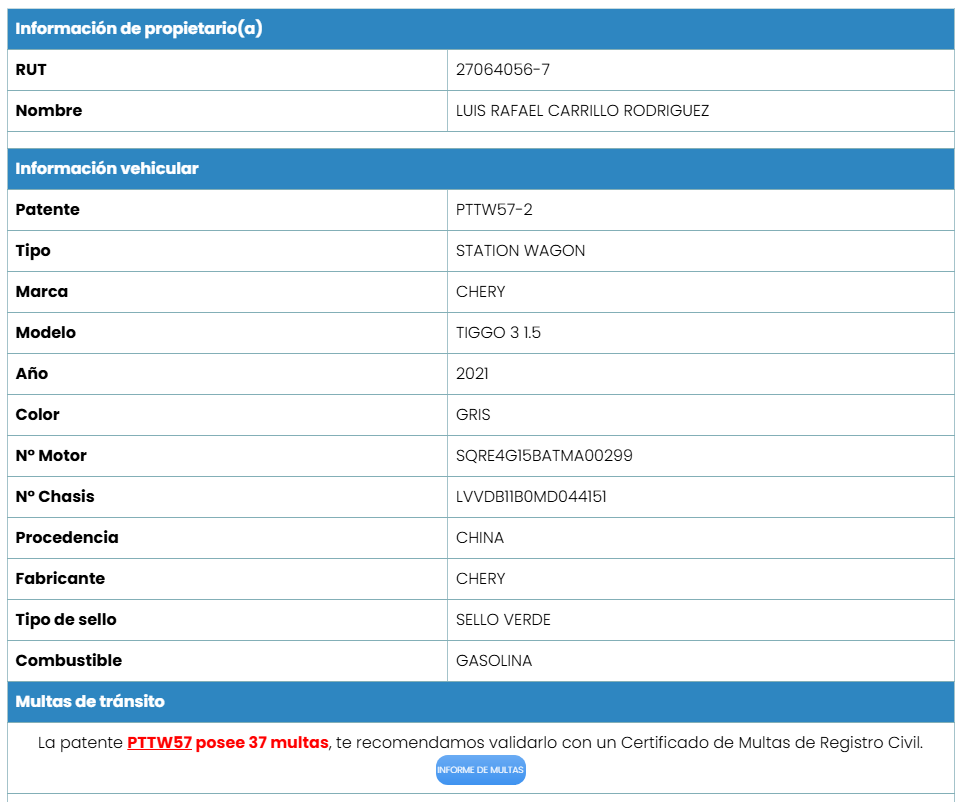Screen dimensions: 962x802
Task: Select the Modelo value TIGGO 3 1.5
Action: 498,333
